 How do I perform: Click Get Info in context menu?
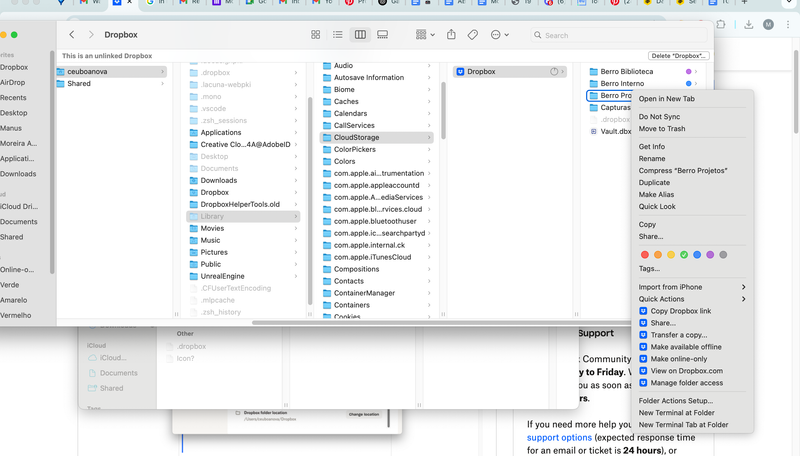pos(652,147)
